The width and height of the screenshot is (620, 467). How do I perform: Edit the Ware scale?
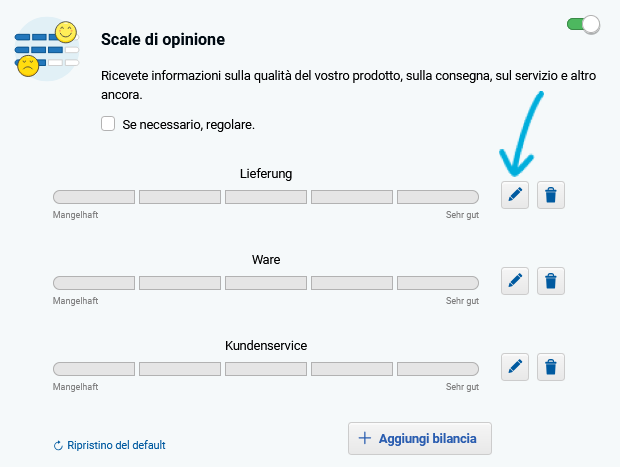tap(514, 281)
